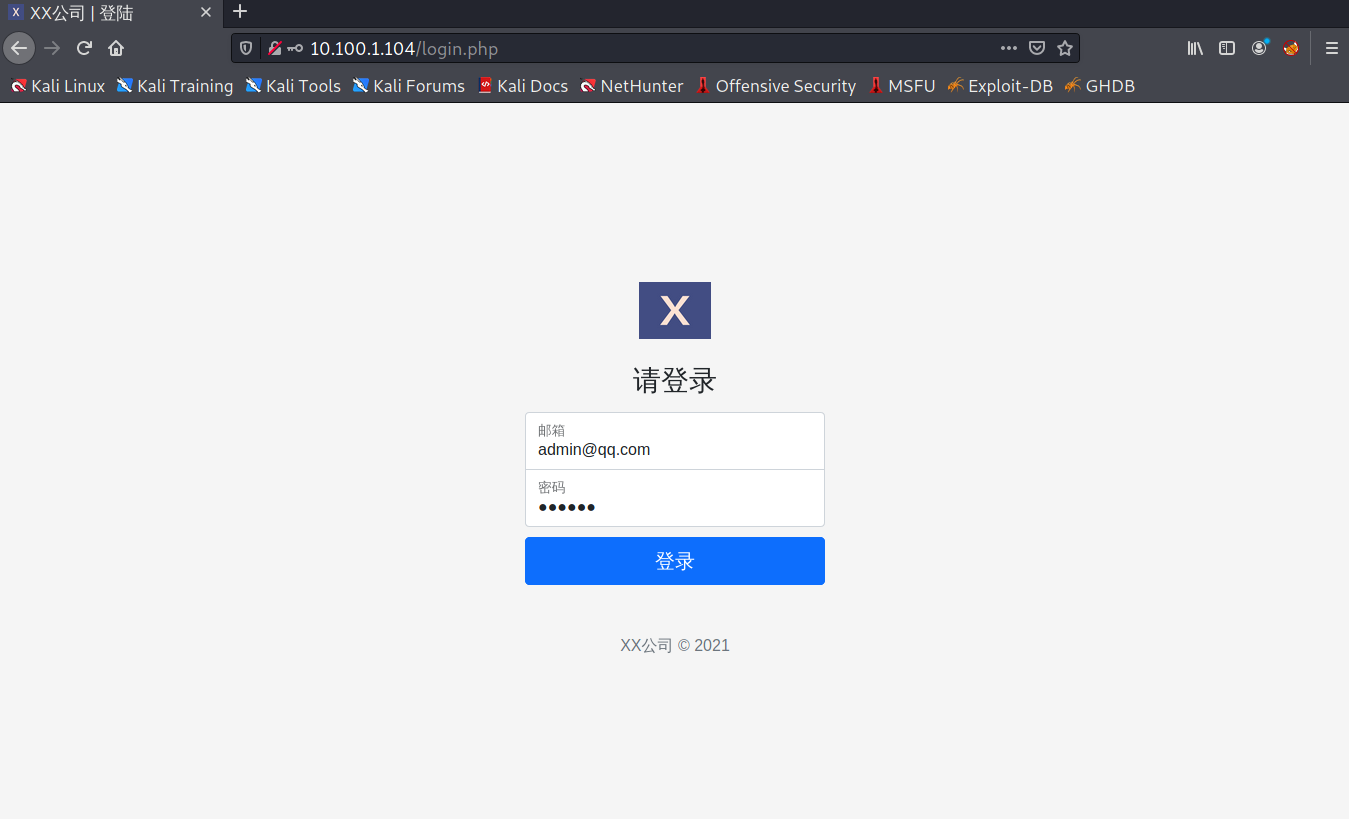
Task: Go to the browser Home page
Action: tap(116, 48)
